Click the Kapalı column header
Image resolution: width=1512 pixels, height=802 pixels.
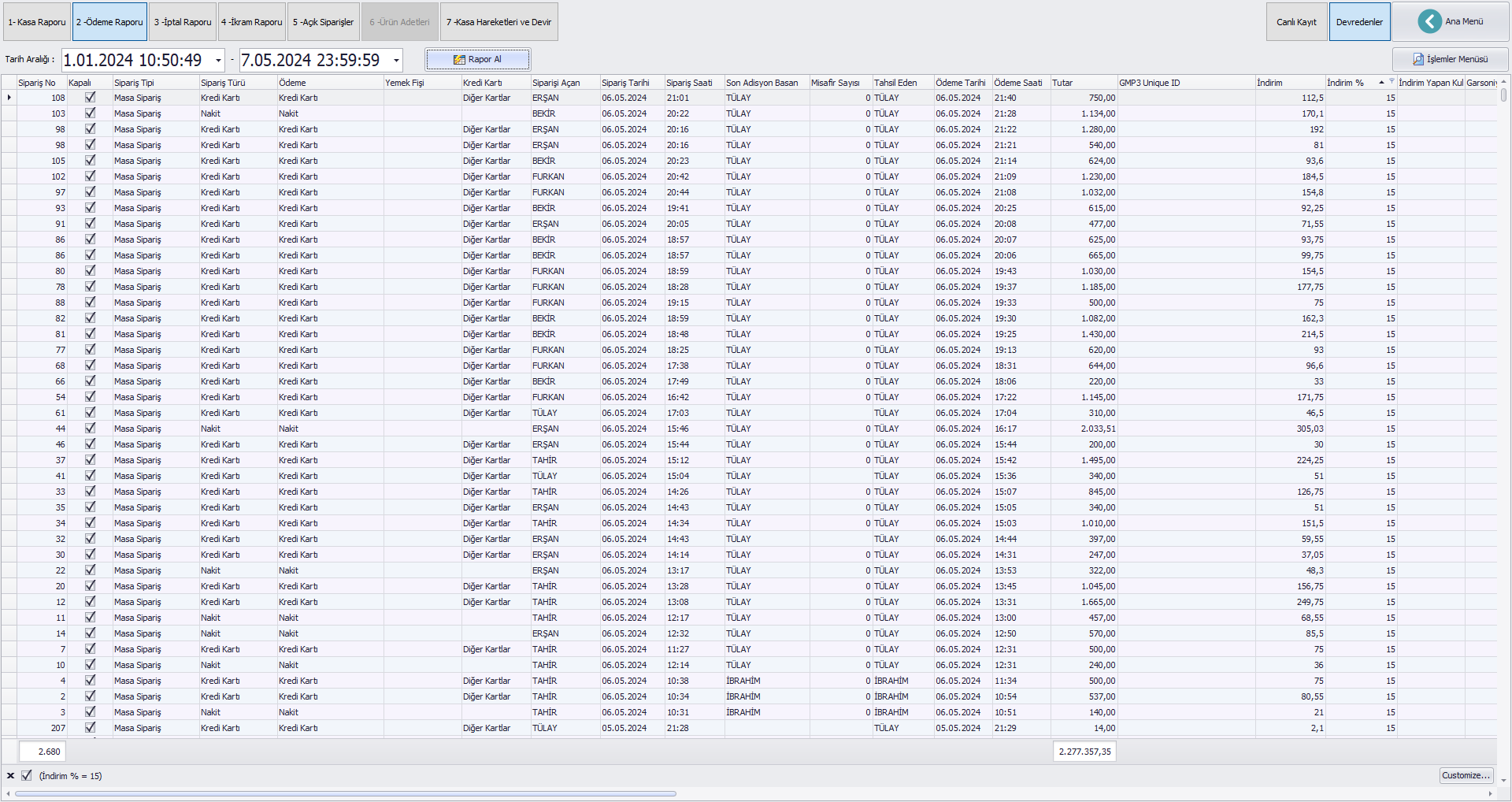(x=89, y=83)
